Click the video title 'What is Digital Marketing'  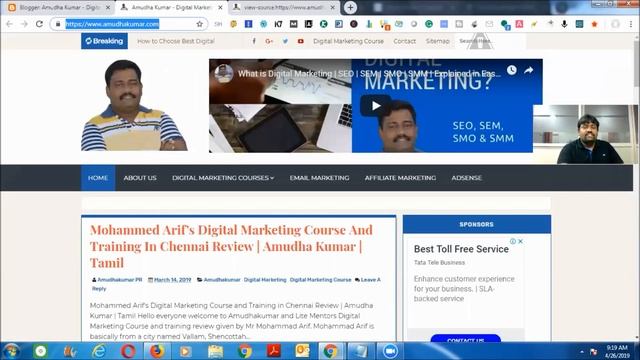[x=369, y=74]
